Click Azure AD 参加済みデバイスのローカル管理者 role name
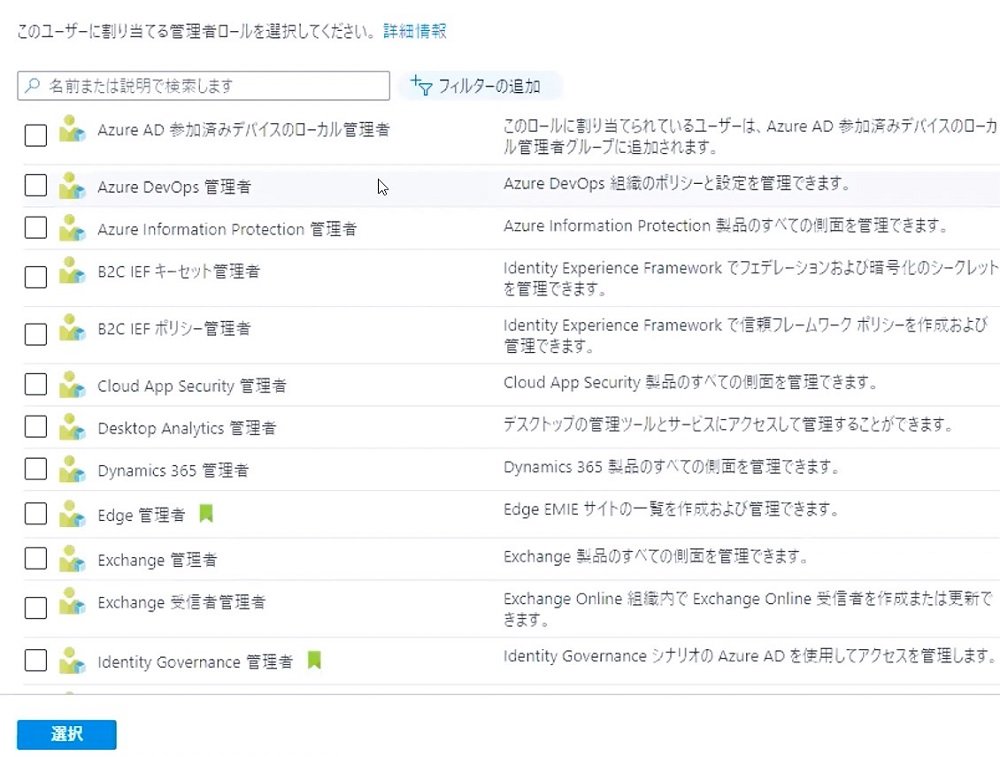This screenshot has width=1000, height=757. pos(243,129)
